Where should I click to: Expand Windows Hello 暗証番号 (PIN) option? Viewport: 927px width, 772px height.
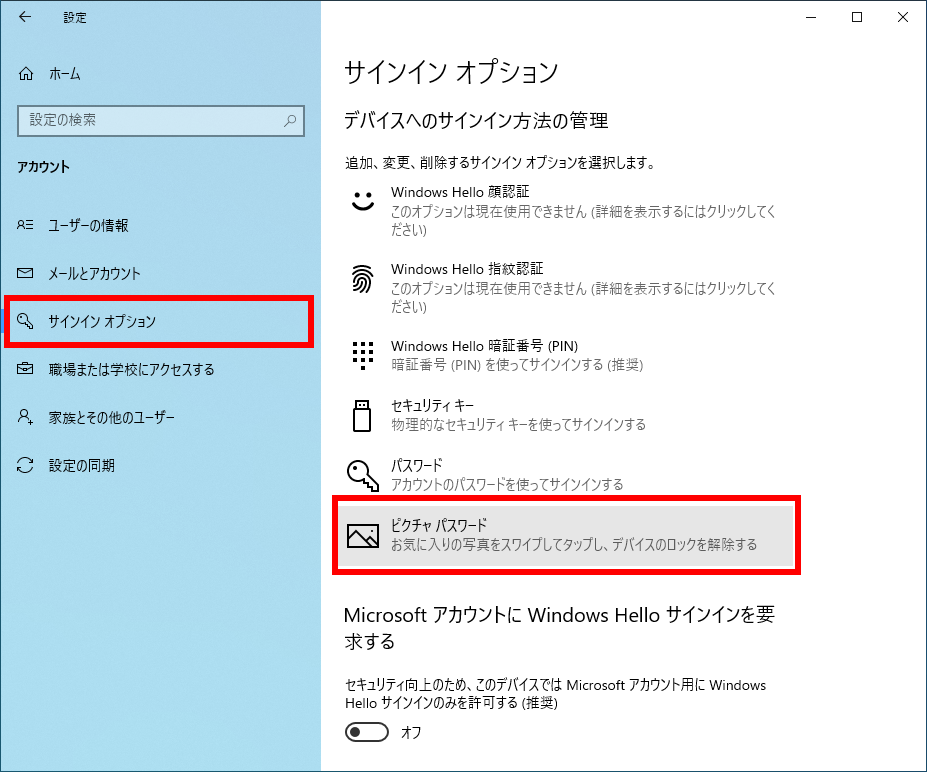click(x=566, y=355)
